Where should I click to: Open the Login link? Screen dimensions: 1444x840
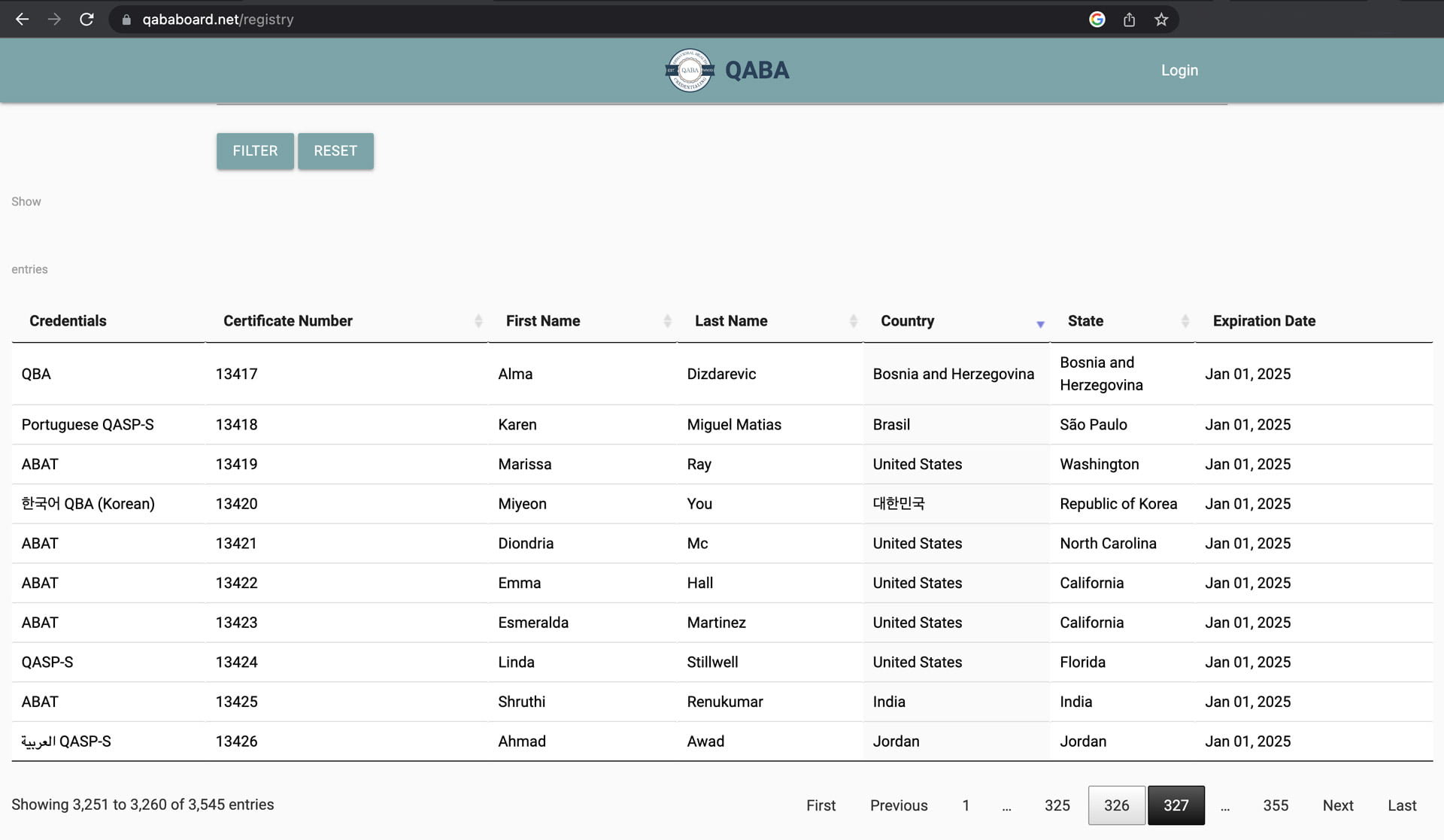(1179, 70)
